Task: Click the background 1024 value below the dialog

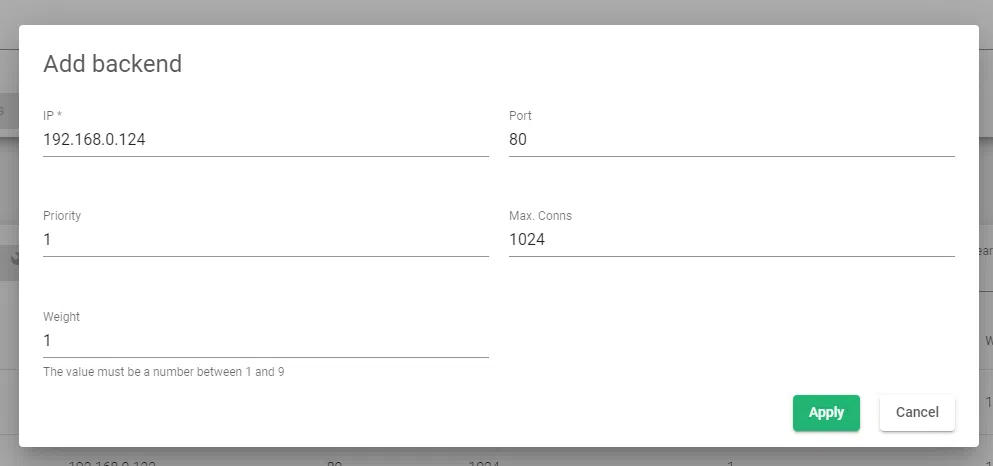Action: coord(483,461)
